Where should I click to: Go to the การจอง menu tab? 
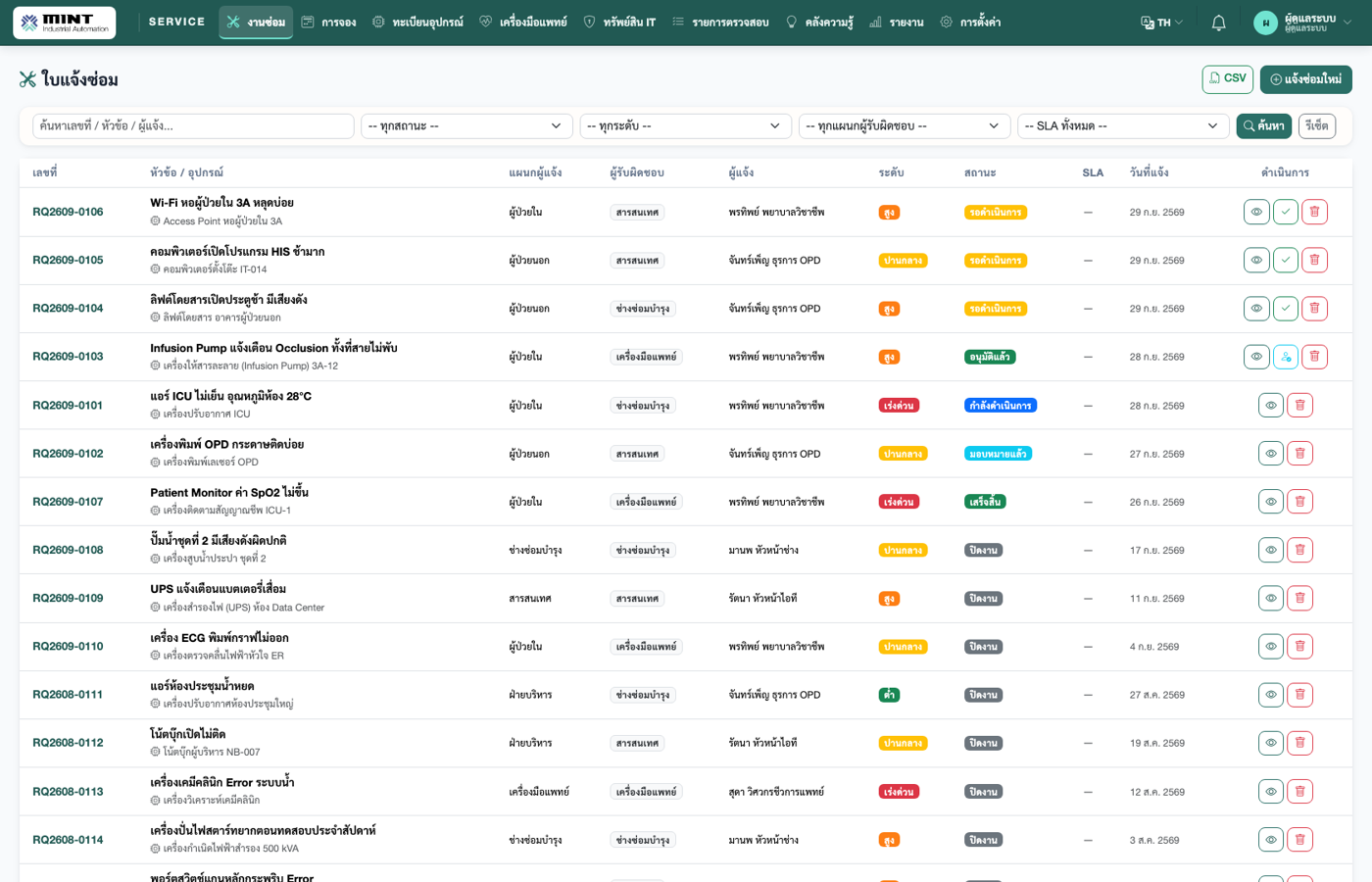pos(329,23)
